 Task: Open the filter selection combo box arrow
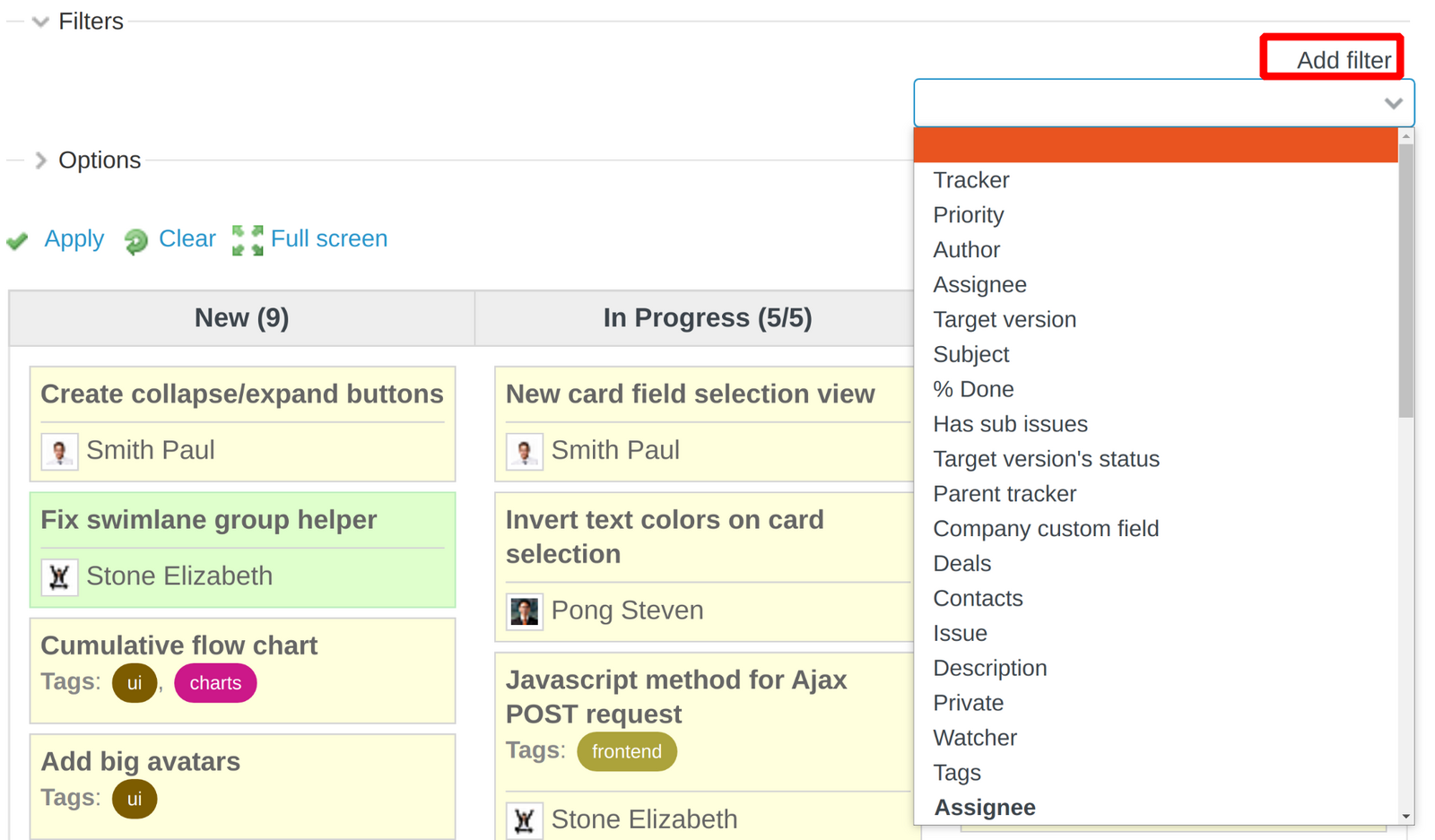point(1392,102)
